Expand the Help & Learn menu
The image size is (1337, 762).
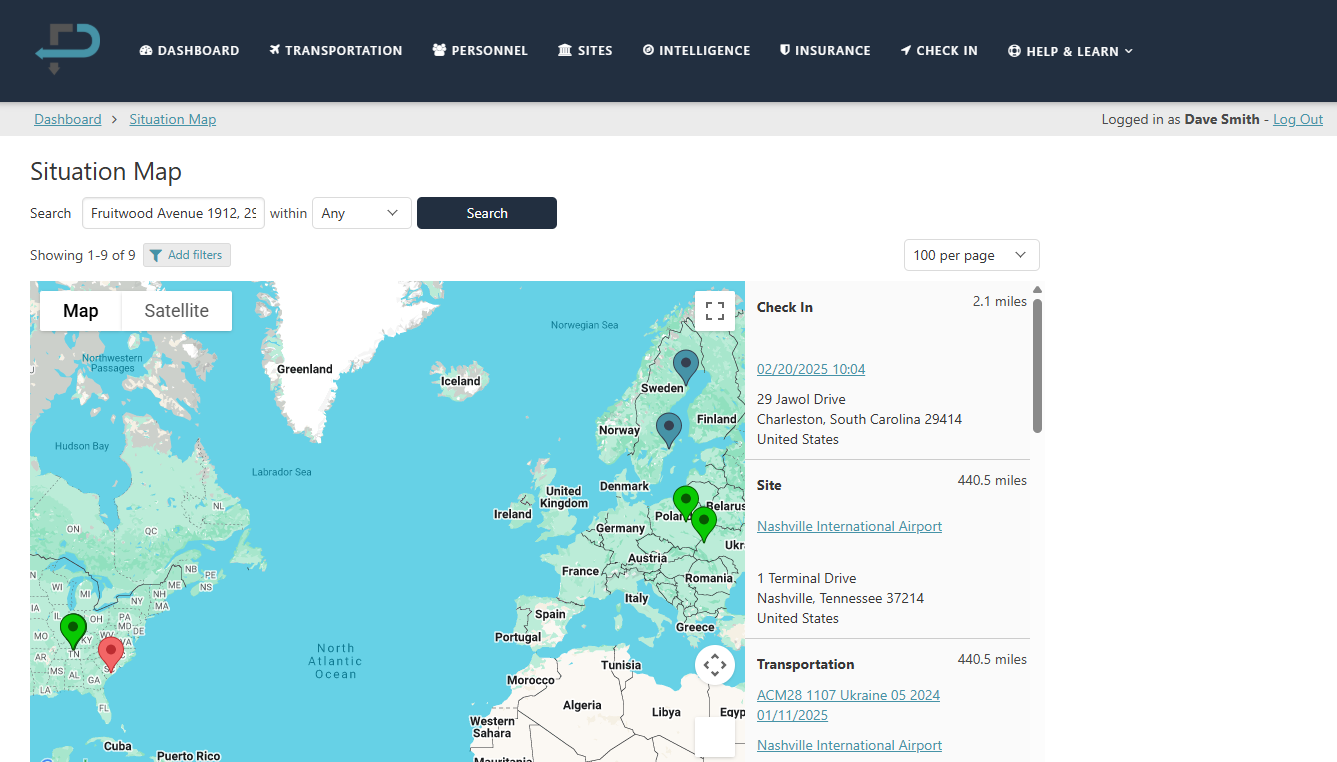point(1070,51)
